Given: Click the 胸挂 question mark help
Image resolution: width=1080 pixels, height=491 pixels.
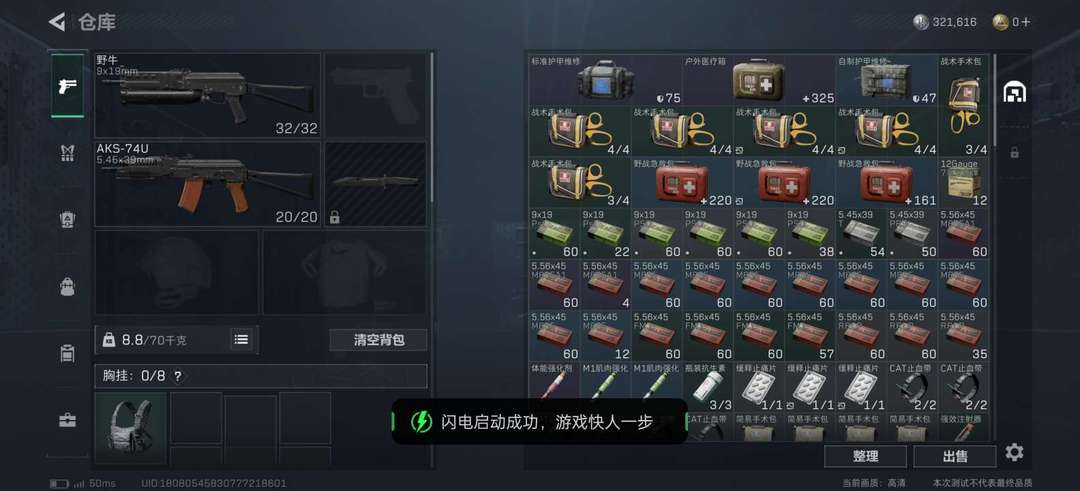Looking at the screenshot, I should coord(178,377).
